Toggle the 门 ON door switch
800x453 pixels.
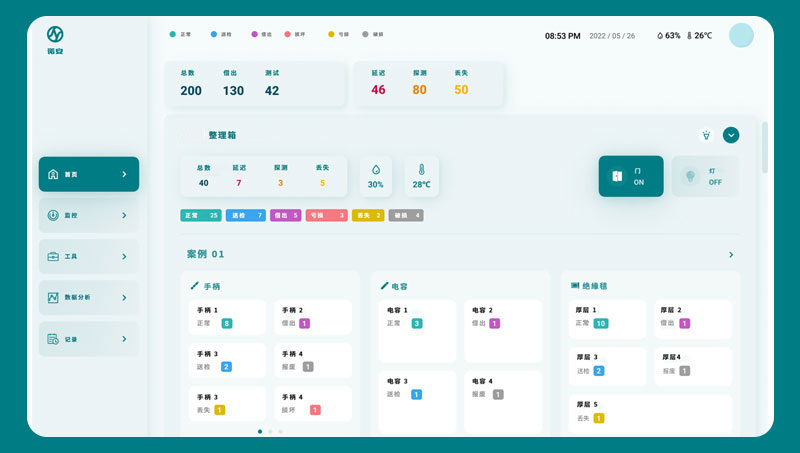pyautogui.click(x=630, y=176)
